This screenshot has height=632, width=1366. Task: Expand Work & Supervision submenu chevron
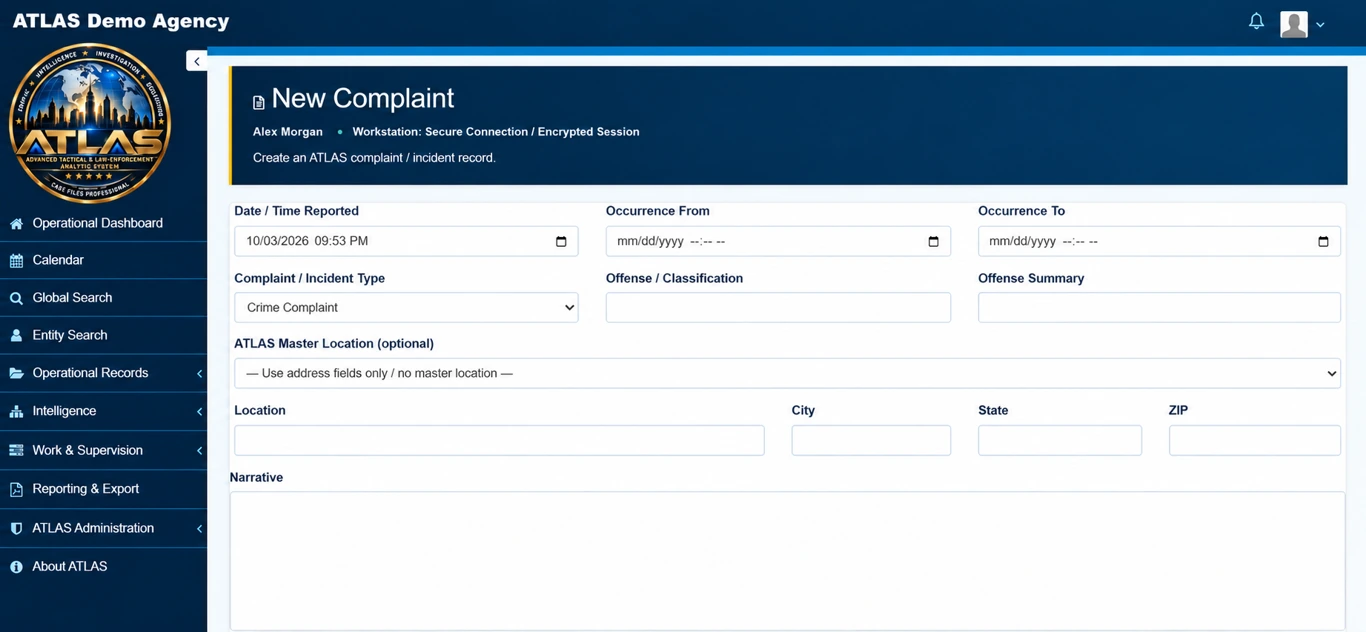[199, 450]
